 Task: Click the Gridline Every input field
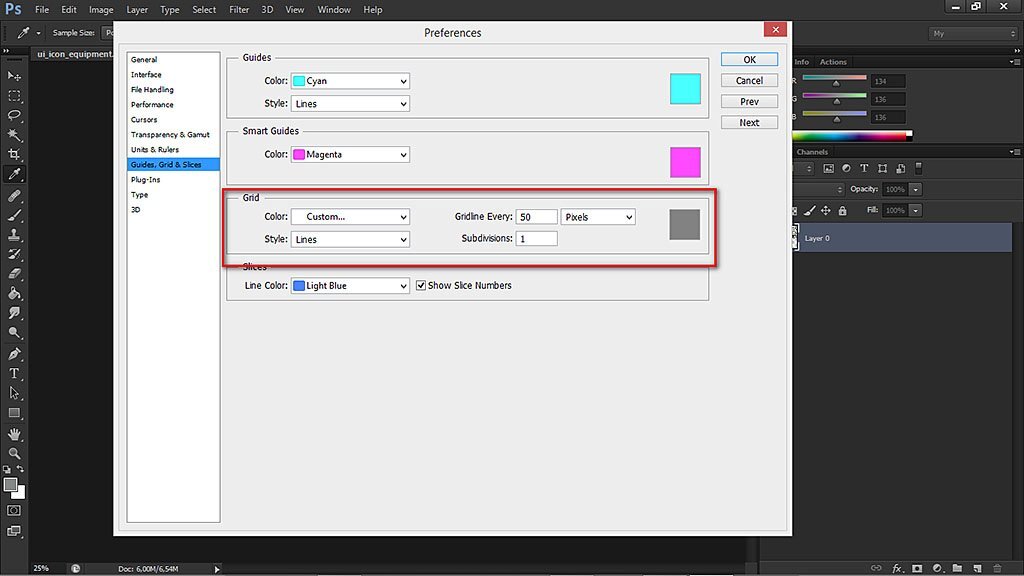coord(537,217)
